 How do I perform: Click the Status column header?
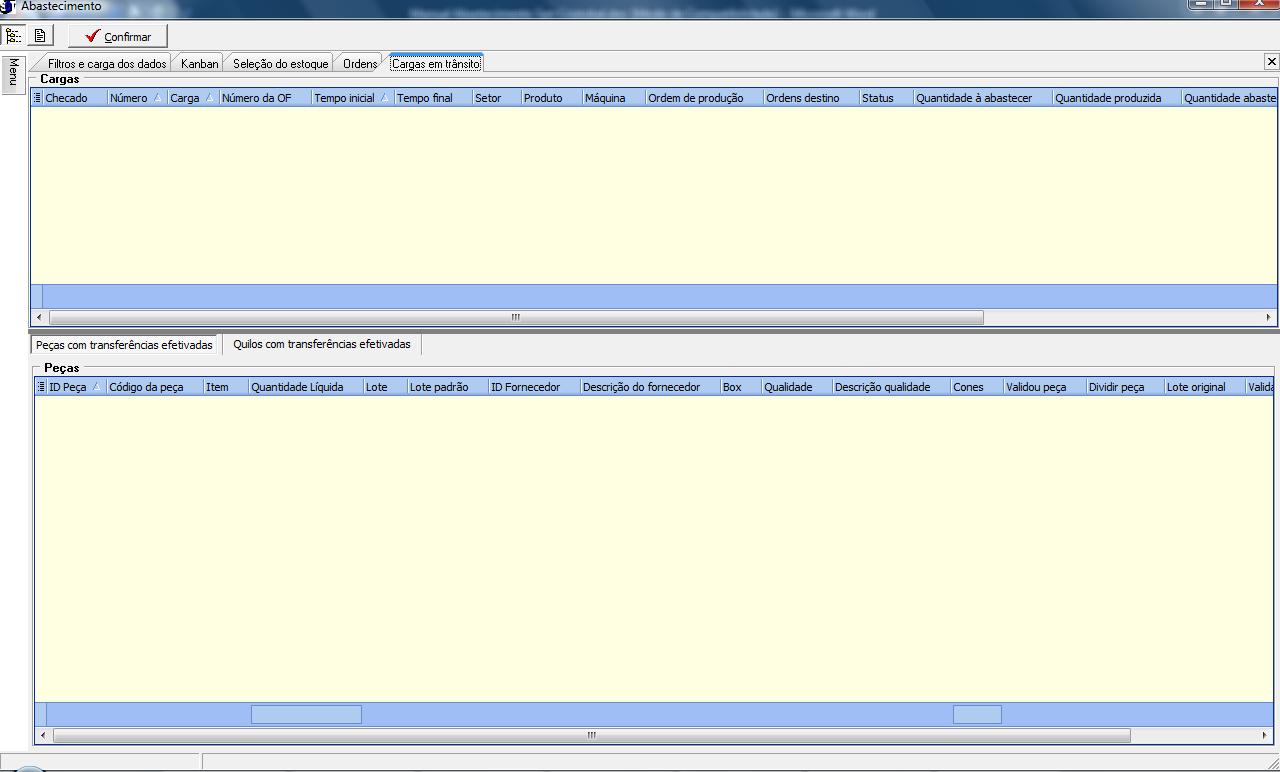[878, 98]
